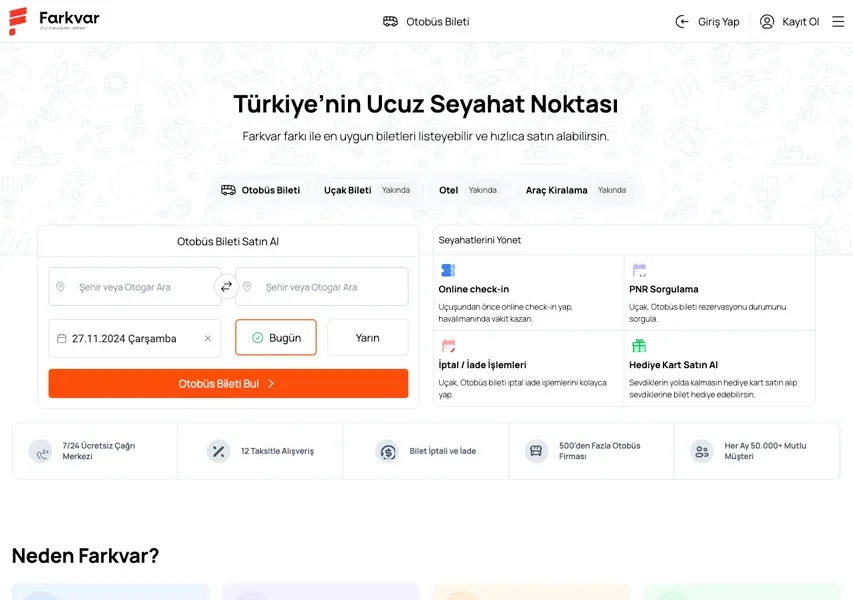Click the 7/24 call center phone icon
This screenshot has height=600, width=853.
(41, 451)
